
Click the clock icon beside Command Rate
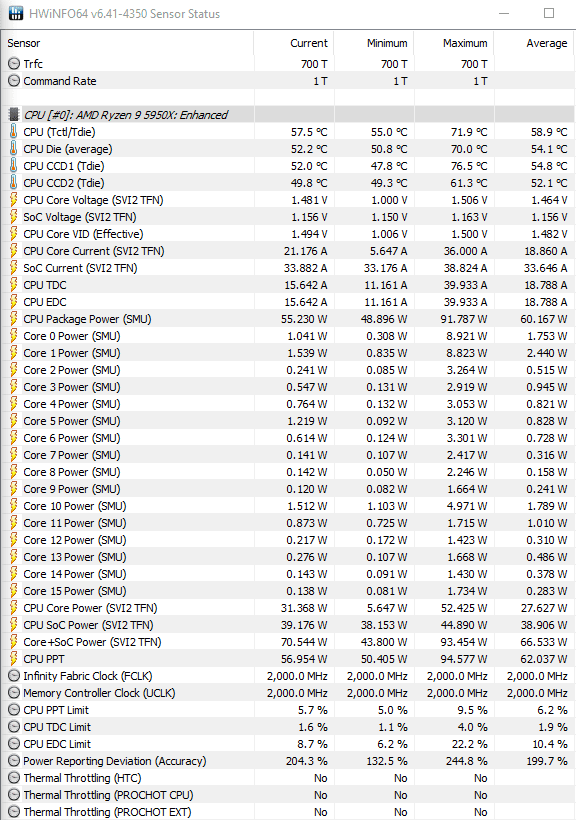coord(14,81)
